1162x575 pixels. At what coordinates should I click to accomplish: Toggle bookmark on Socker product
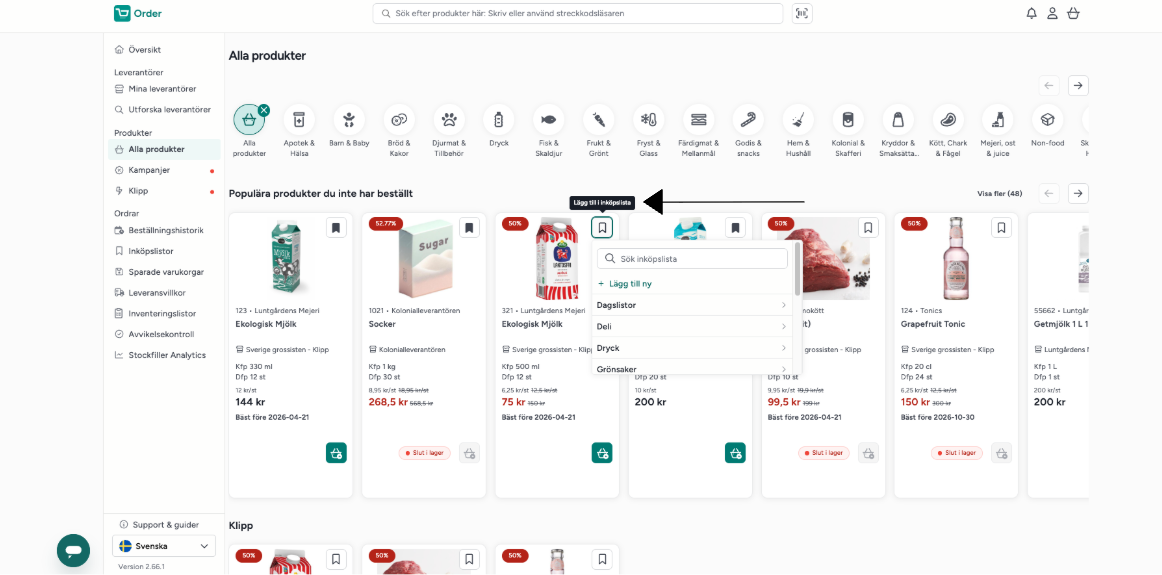469,227
